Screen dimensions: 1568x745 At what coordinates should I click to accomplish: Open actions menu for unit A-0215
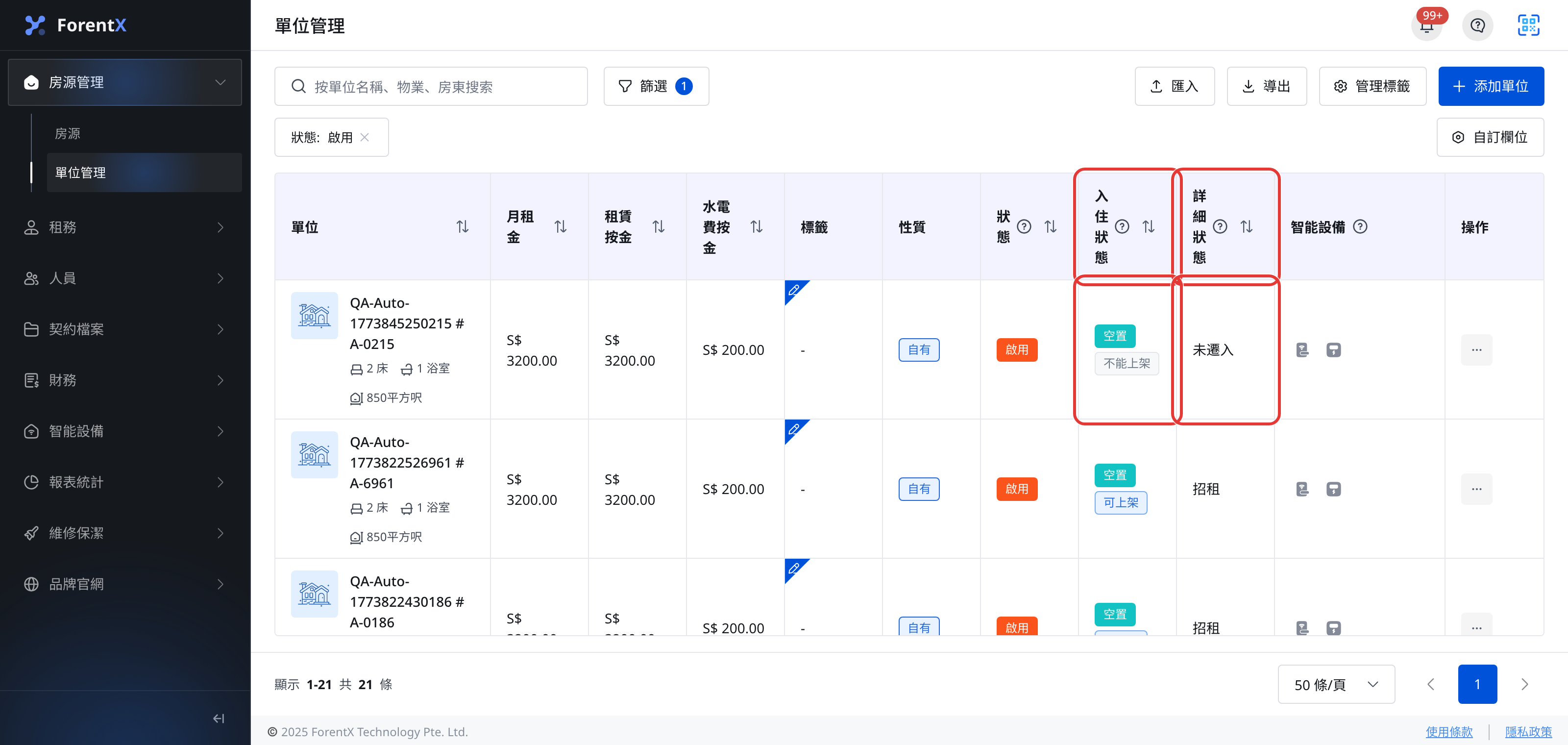1477,350
